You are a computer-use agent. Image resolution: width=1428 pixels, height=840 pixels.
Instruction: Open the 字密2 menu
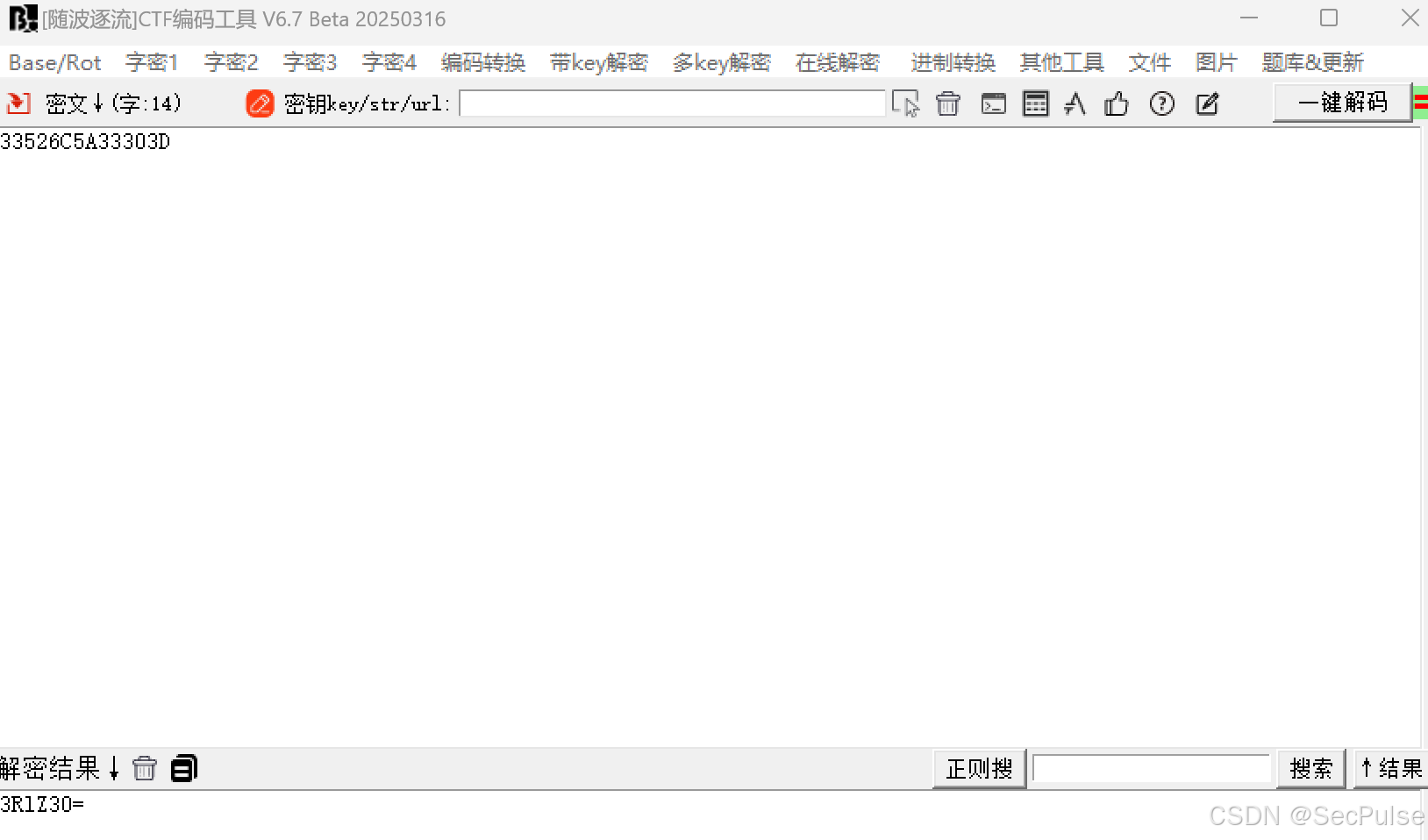coord(231,62)
